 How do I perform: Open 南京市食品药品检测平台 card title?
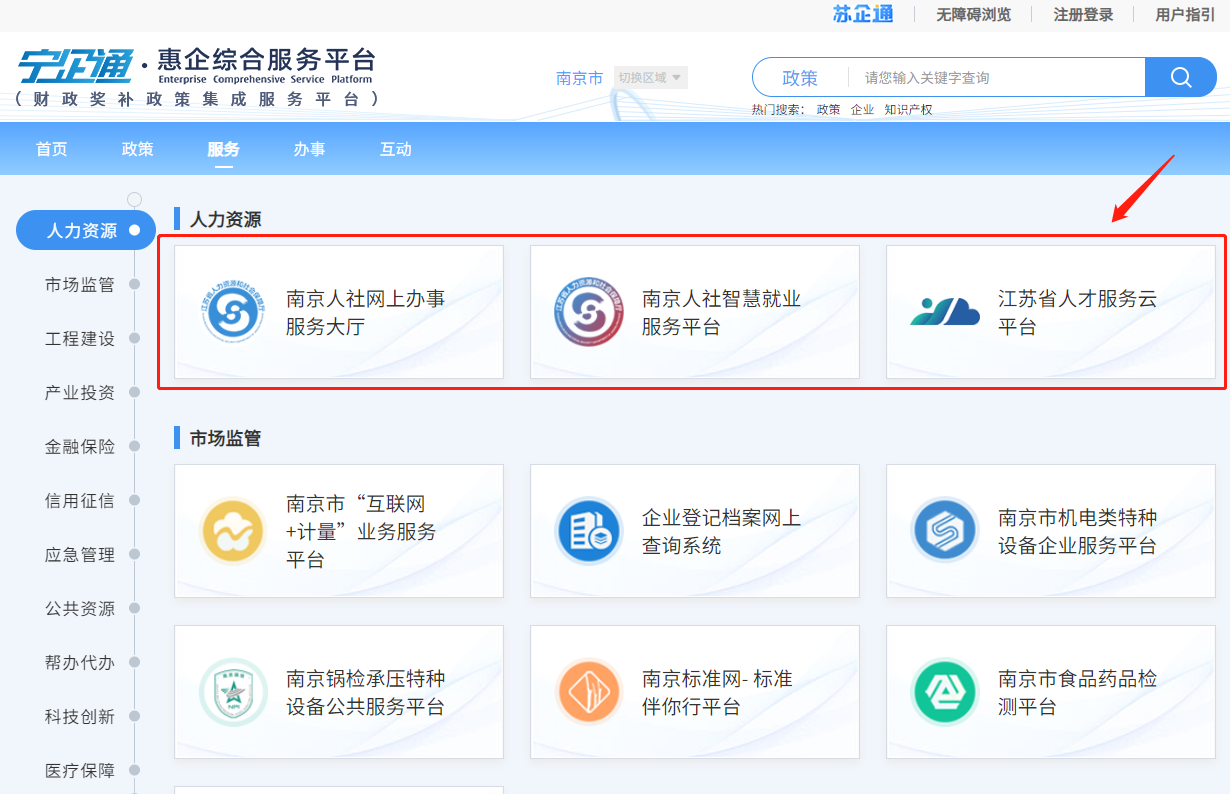click(1078, 692)
